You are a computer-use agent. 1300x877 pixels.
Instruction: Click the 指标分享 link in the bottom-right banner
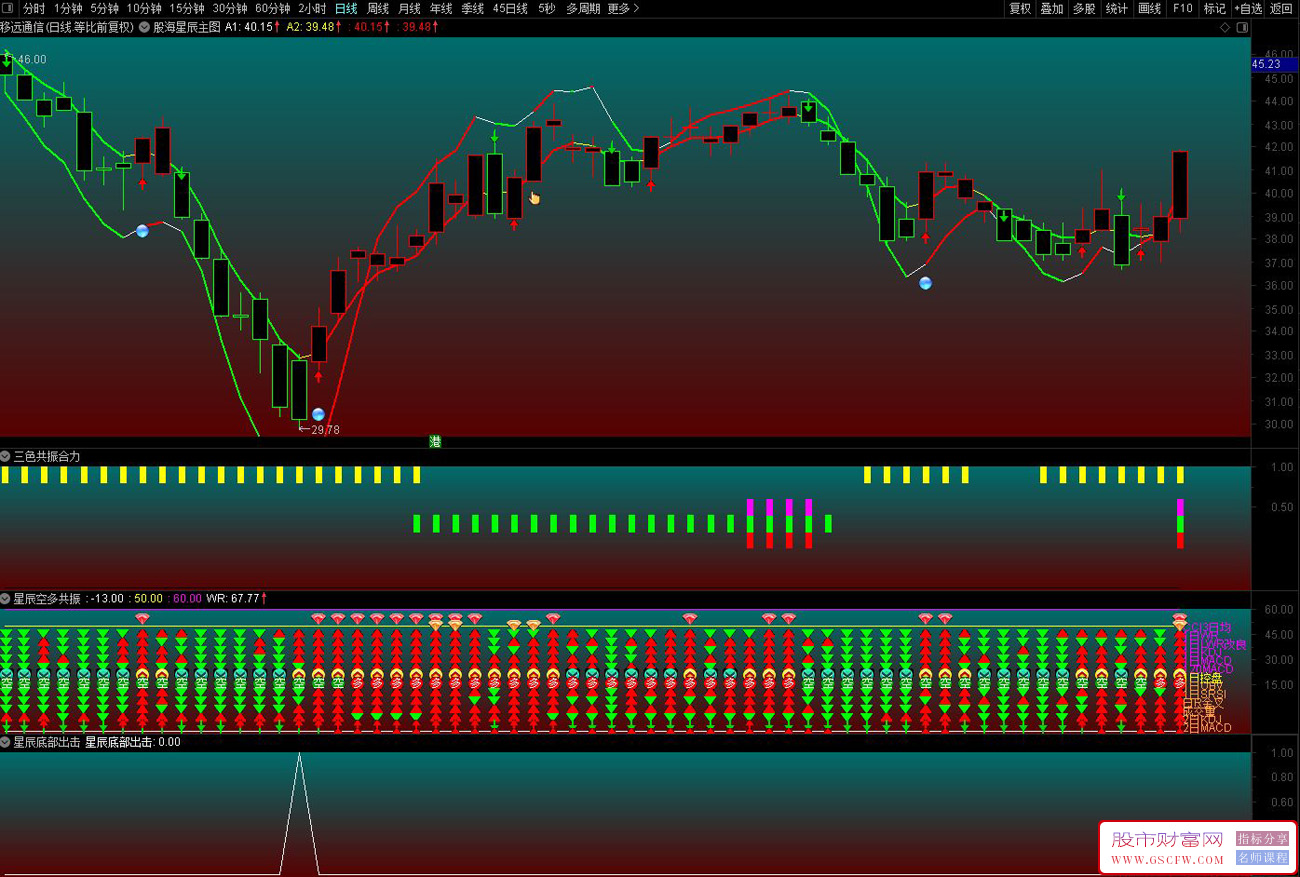[x=1262, y=839]
